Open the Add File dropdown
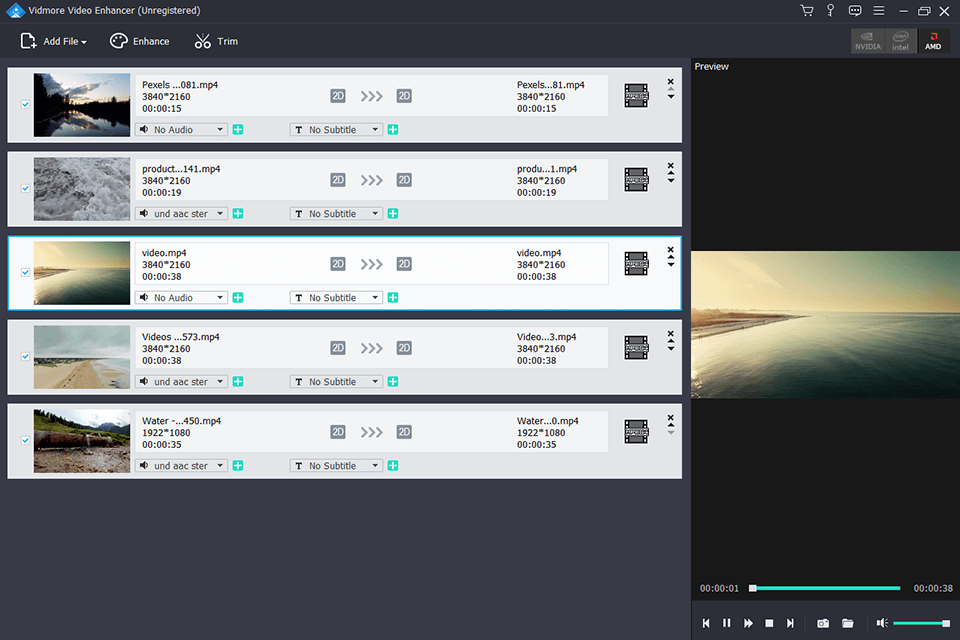The height and width of the screenshot is (640, 960). click(x=53, y=41)
